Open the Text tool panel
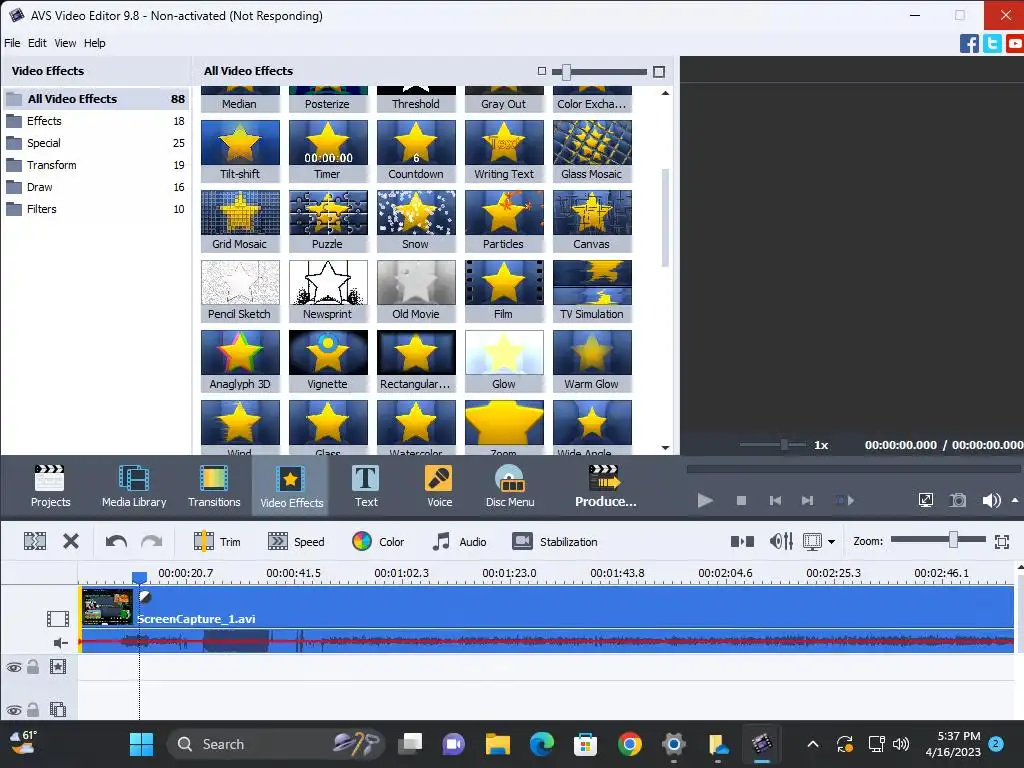The width and height of the screenshot is (1024, 768). (366, 486)
